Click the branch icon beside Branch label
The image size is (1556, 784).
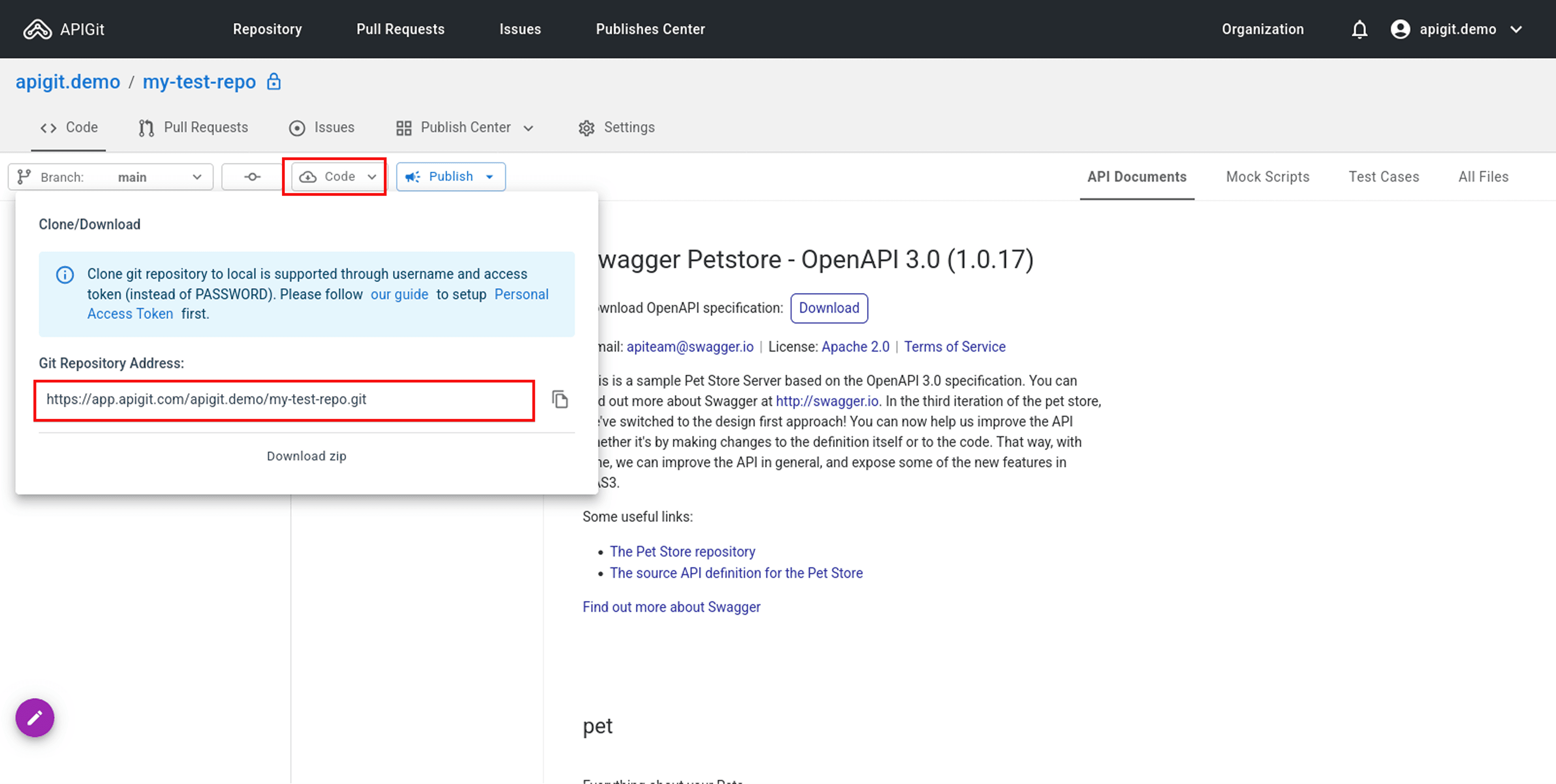pos(24,177)
